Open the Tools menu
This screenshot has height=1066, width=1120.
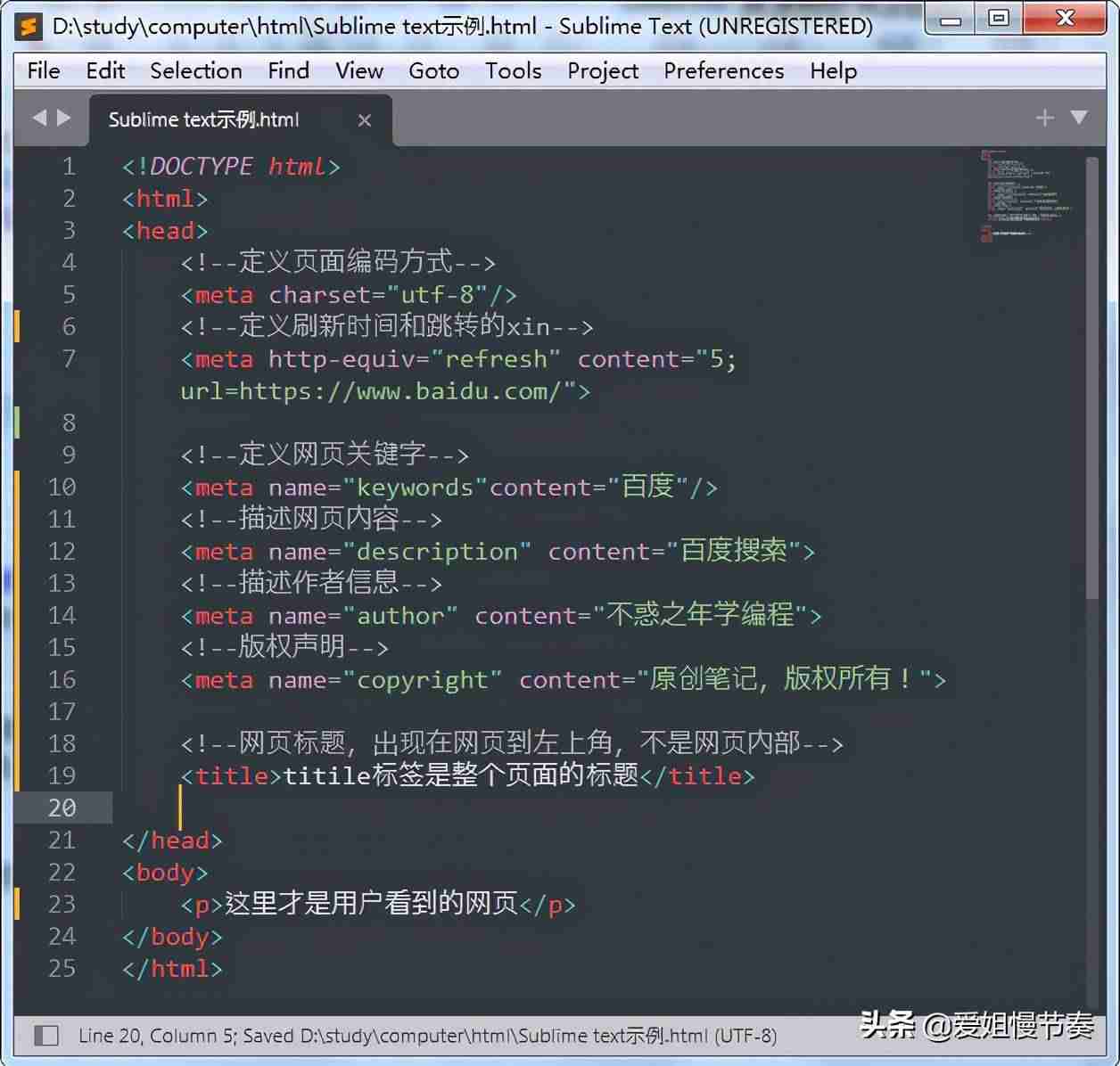point(513,71)
